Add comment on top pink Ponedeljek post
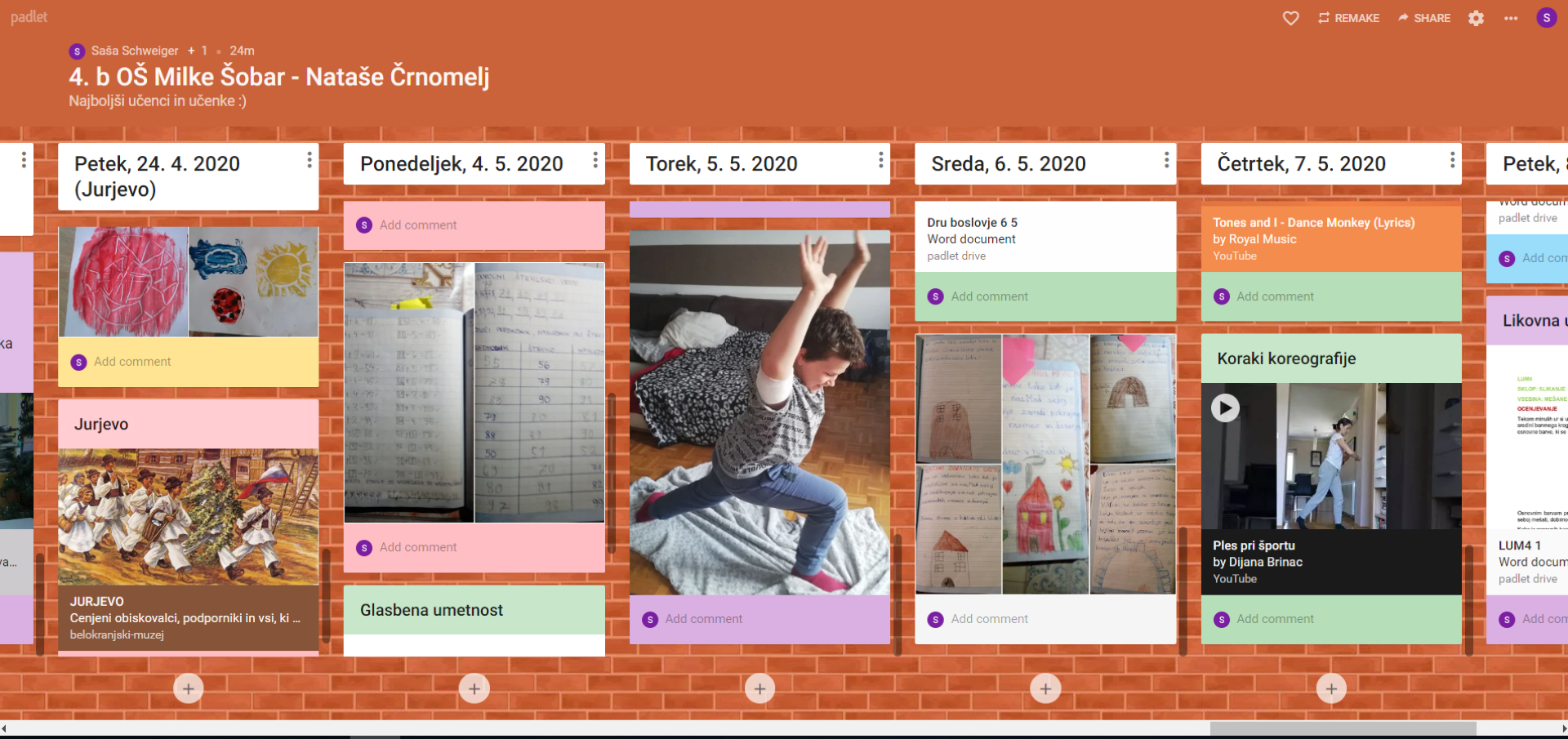 (x=418, y=225)
